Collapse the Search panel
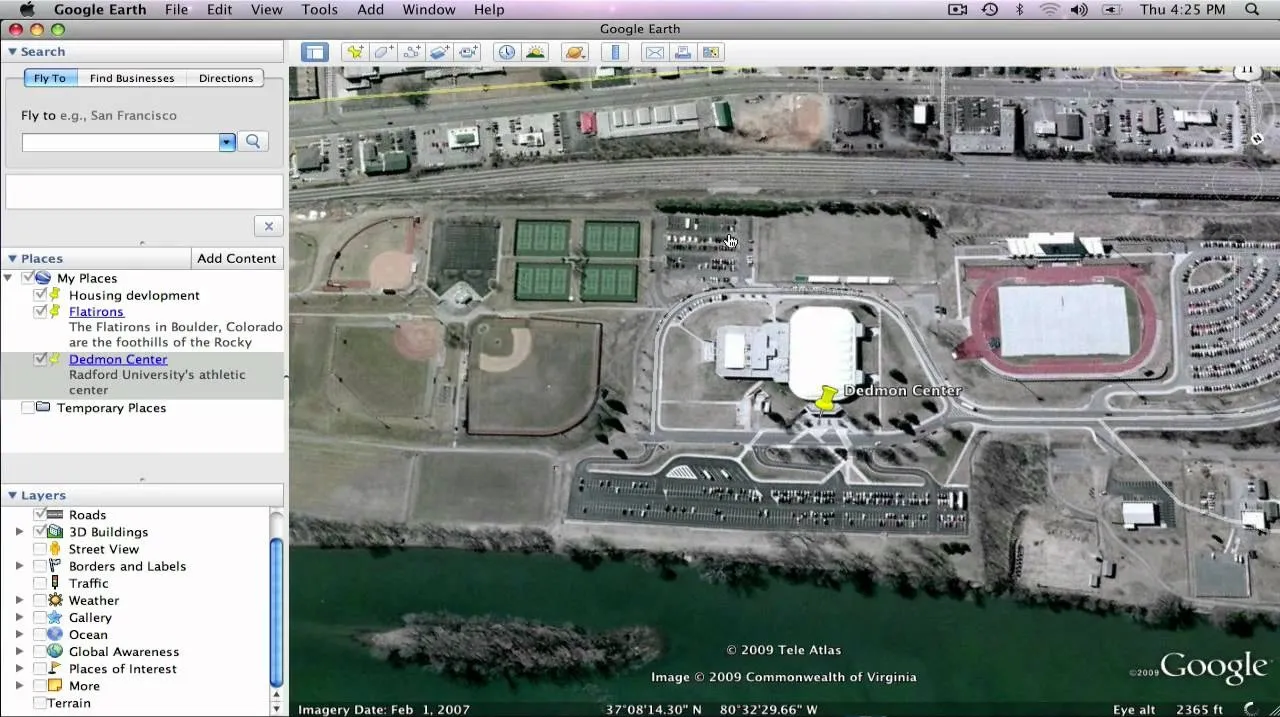Viewport: 1280px width, 717px height. click(x=12, y=52)
